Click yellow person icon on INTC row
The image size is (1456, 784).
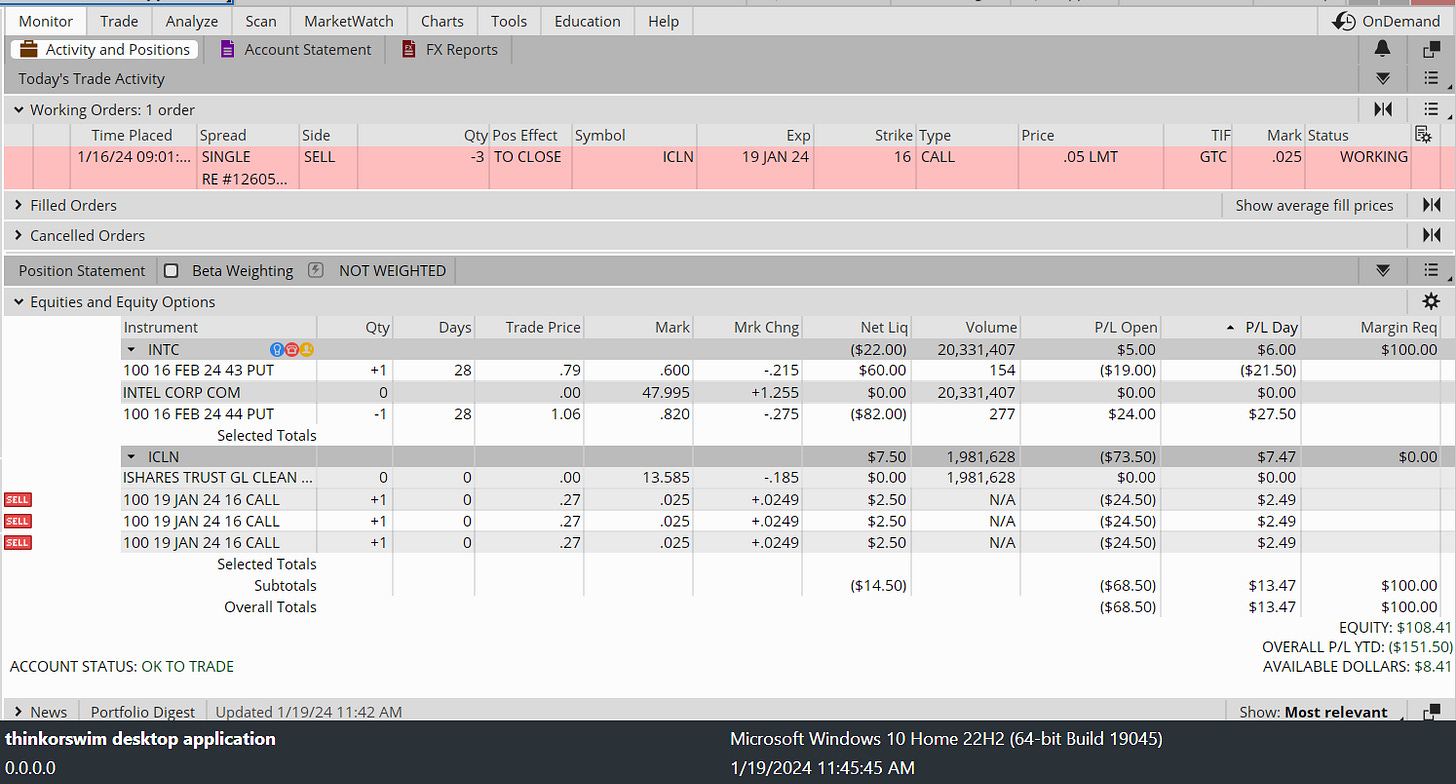(x=306, y=349)
